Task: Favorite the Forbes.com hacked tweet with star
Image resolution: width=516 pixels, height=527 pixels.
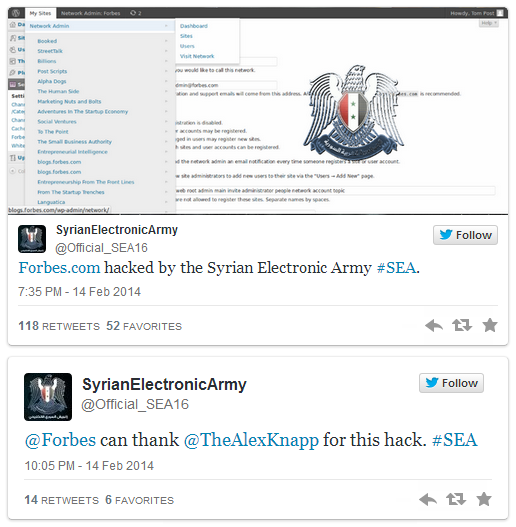Action: click(x=490, y=325)
